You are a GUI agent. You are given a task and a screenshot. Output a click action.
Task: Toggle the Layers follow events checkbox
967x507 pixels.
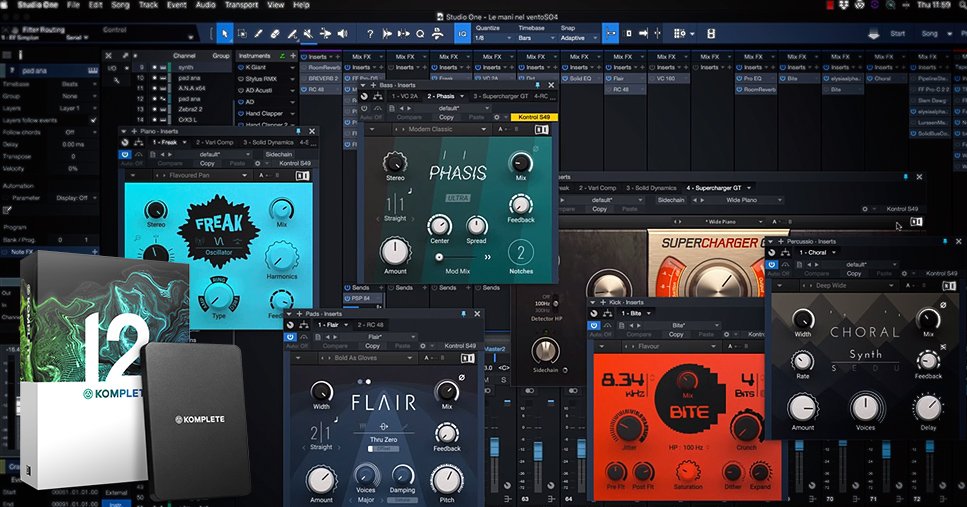(x=93, y=120)
